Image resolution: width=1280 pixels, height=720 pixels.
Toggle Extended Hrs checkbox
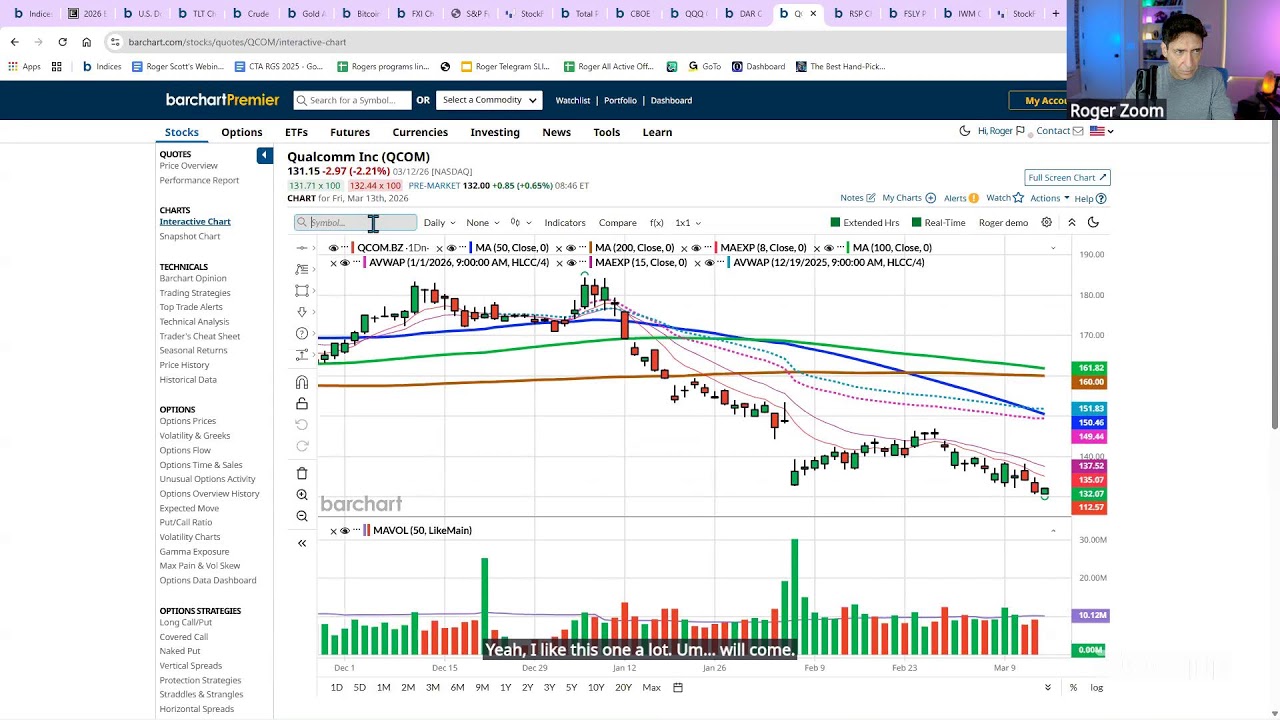click(x=835, y=222)
